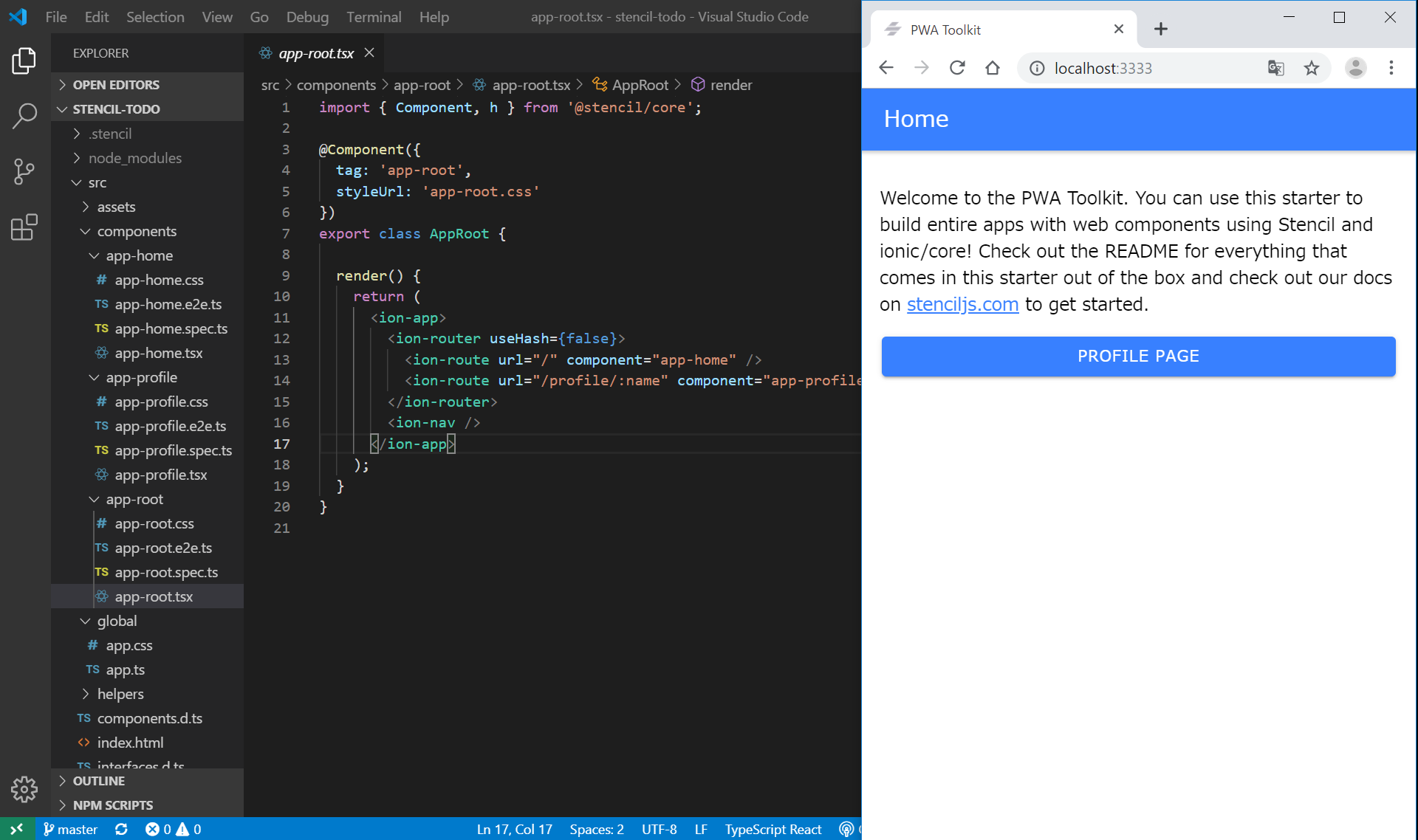Open the browser three-dot menu
Screen dimensions: 1418x840
point(1391,68)
